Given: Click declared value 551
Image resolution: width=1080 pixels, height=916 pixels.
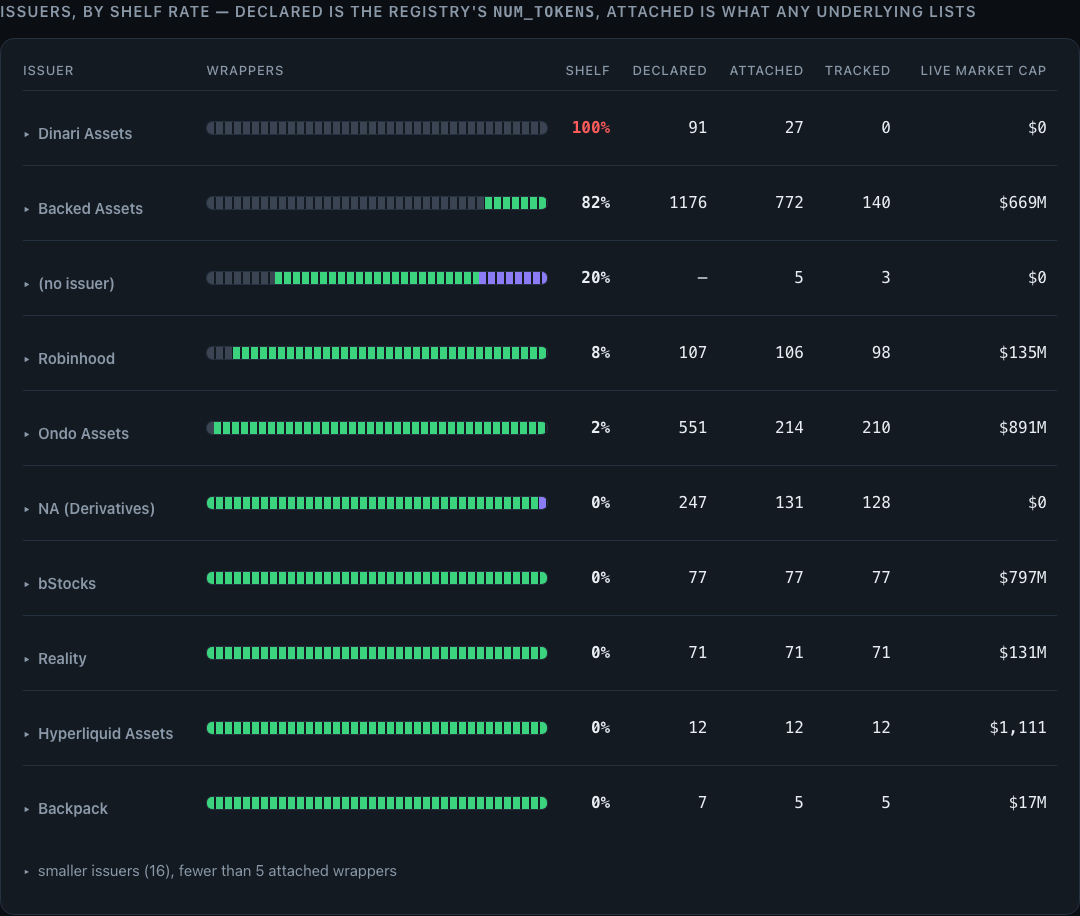Looking at the screenshot, I should (x=693, y=428).
